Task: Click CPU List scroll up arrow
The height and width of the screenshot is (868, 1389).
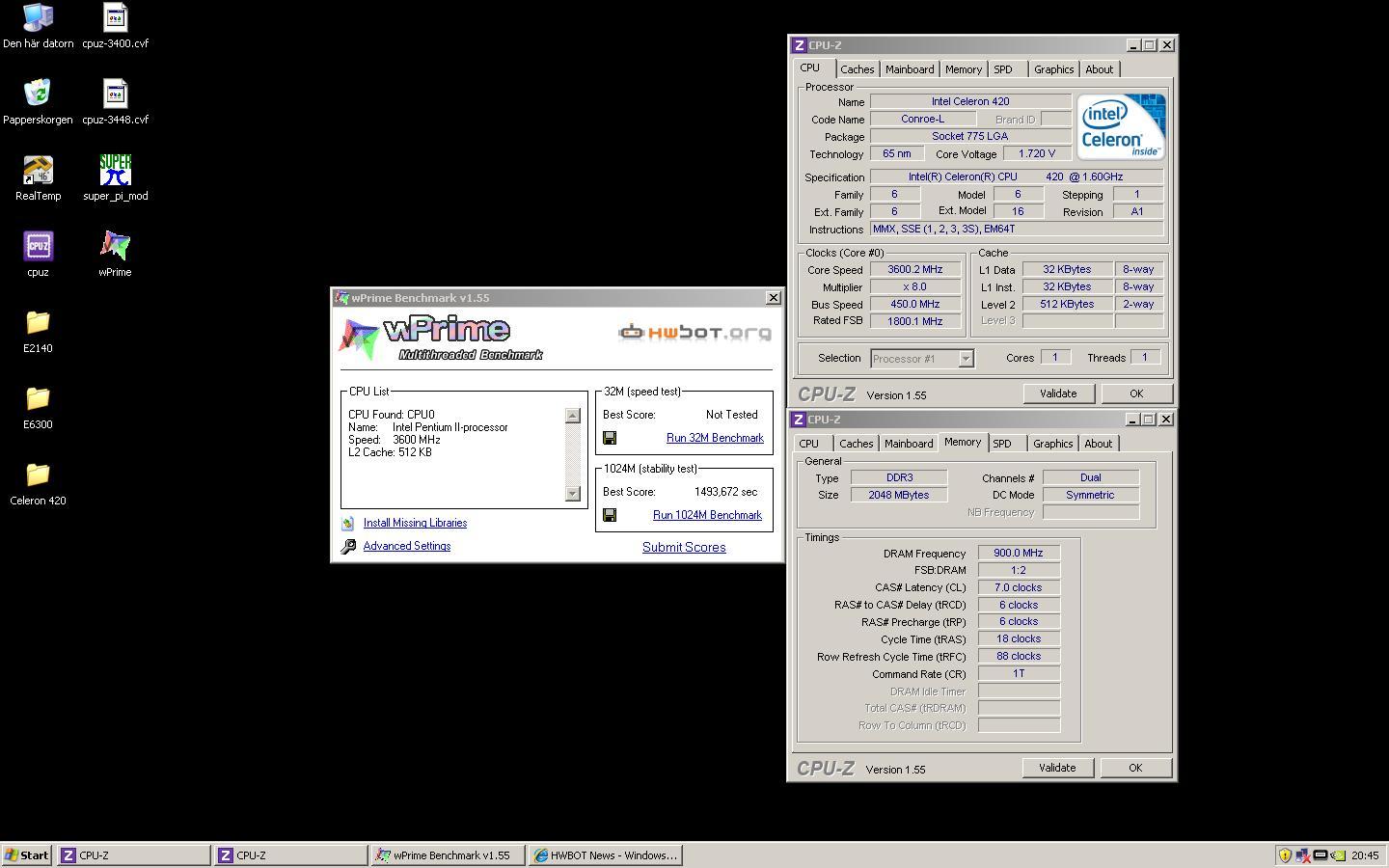Action: pos(572,416)
